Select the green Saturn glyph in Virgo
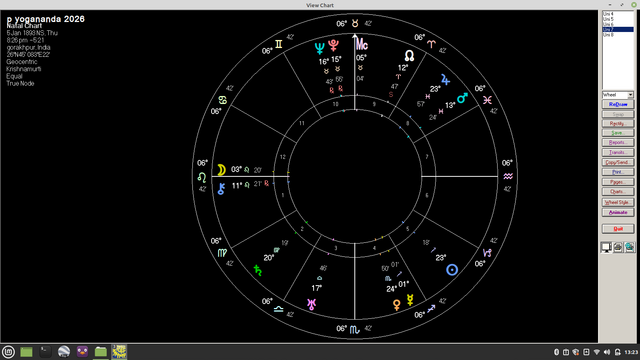Screen dimensions: 640x360 [258, 270]
